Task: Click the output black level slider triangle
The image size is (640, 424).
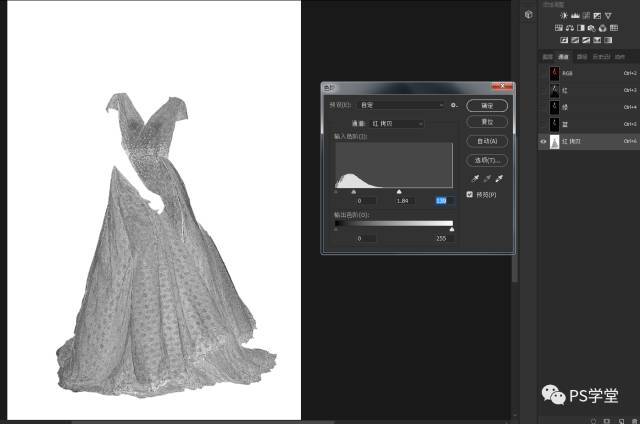Action: [x=336, y=229]
